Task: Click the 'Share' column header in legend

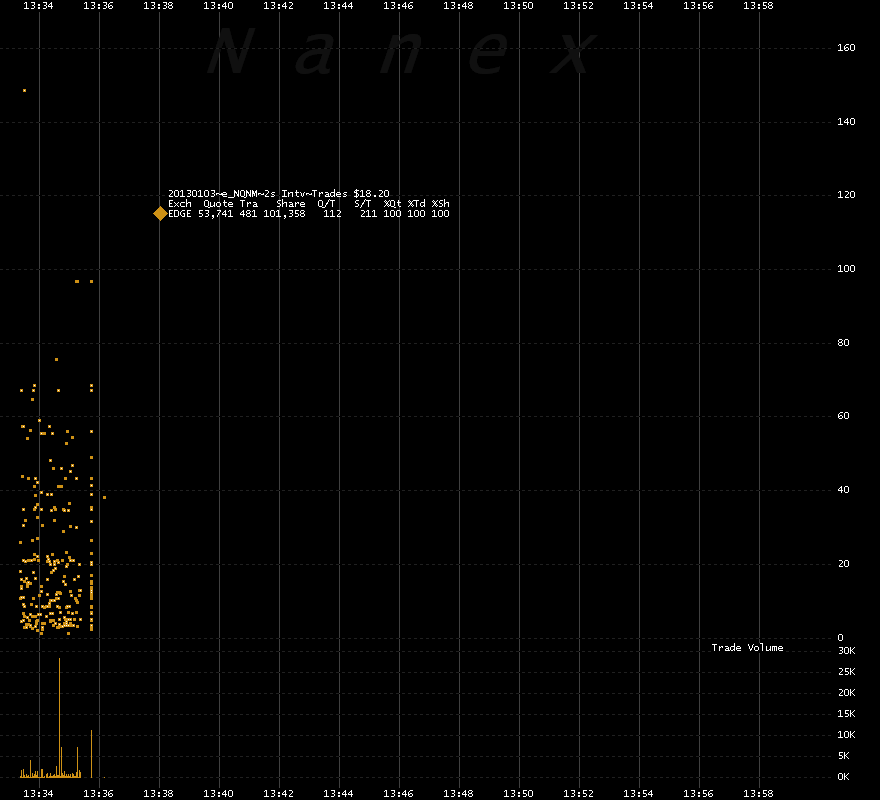Action: tap(291, 204)
